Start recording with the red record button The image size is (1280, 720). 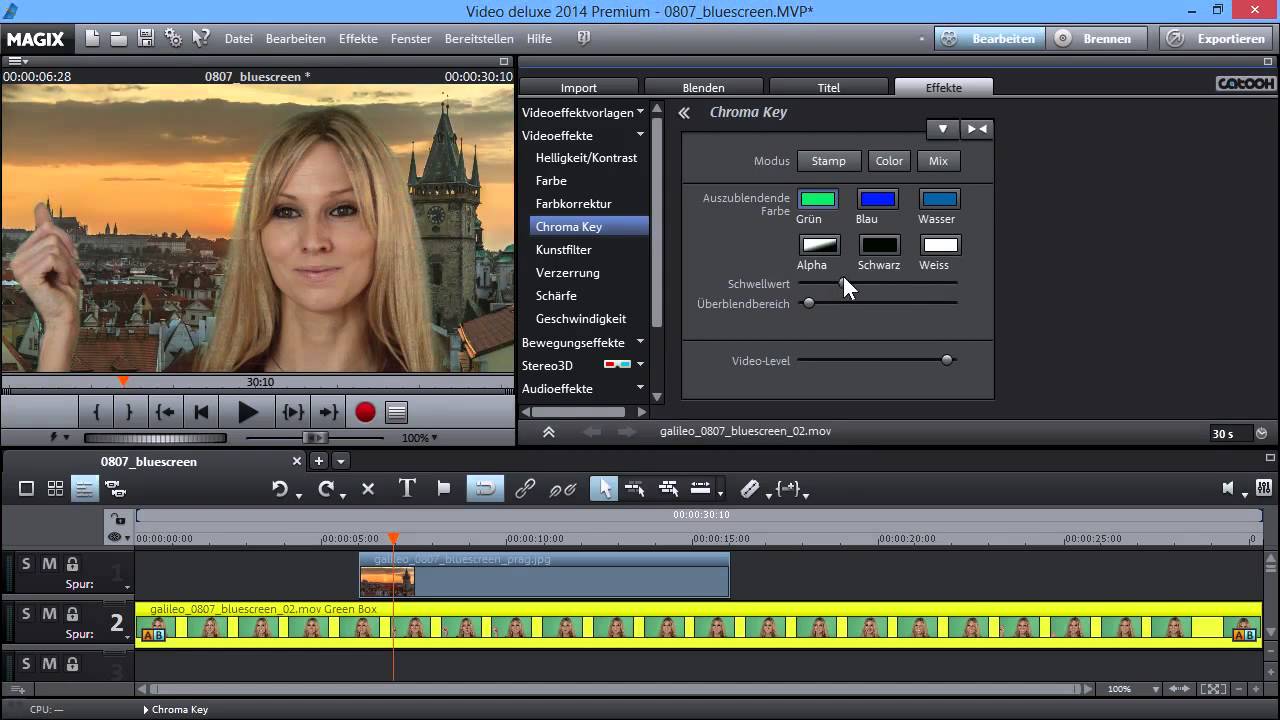pyautogui.click(x=365, y=412)
